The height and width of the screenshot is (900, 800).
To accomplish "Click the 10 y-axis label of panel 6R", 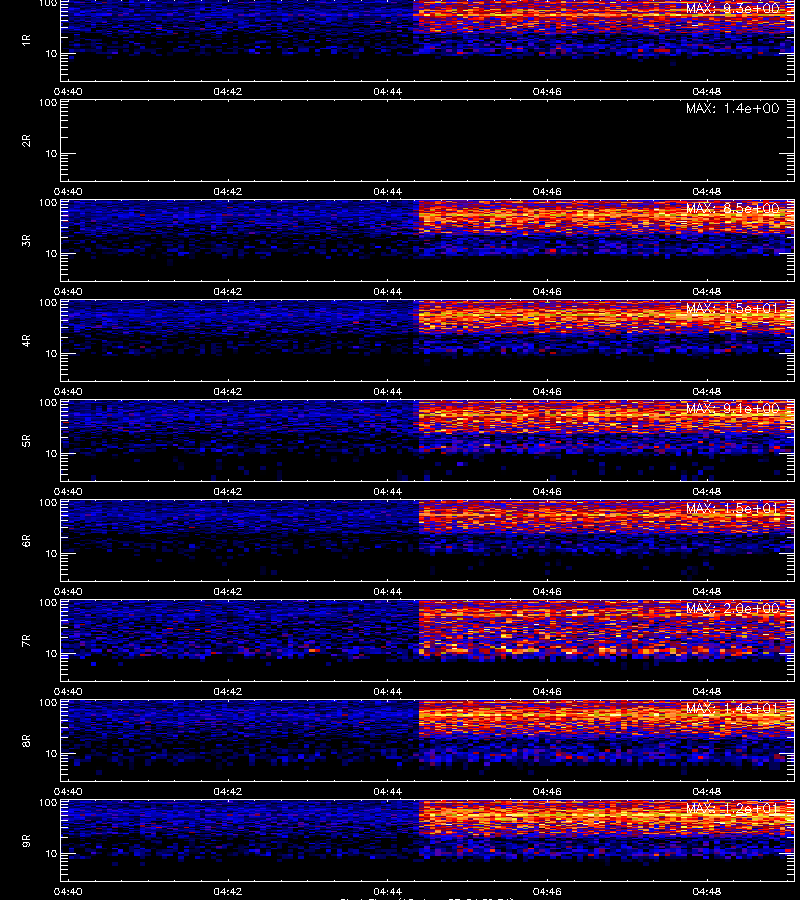I will 51,554.
